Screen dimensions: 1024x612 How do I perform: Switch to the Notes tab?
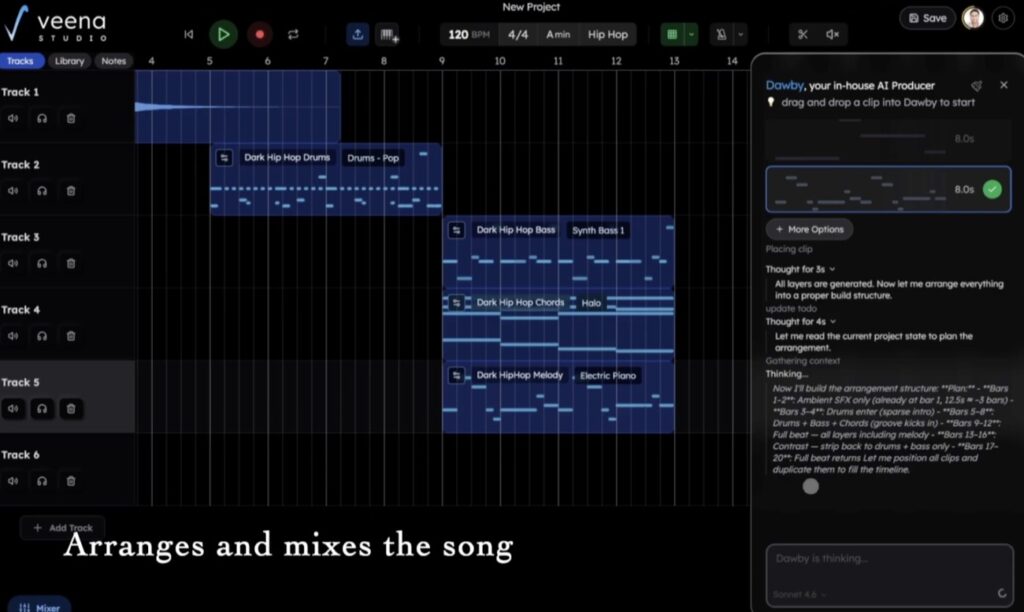coord(114,61)
